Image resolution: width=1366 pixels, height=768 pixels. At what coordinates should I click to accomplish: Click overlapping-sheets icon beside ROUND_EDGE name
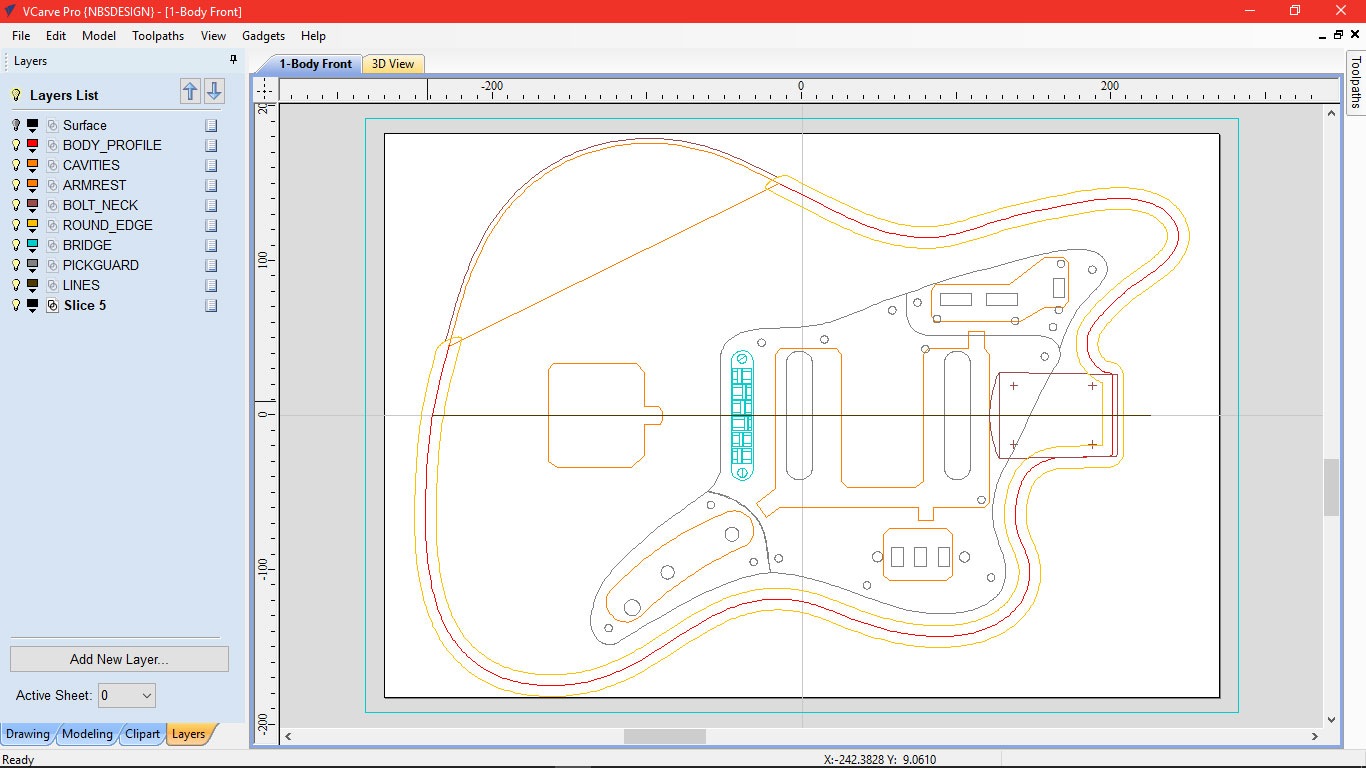[x=52, y=226]
